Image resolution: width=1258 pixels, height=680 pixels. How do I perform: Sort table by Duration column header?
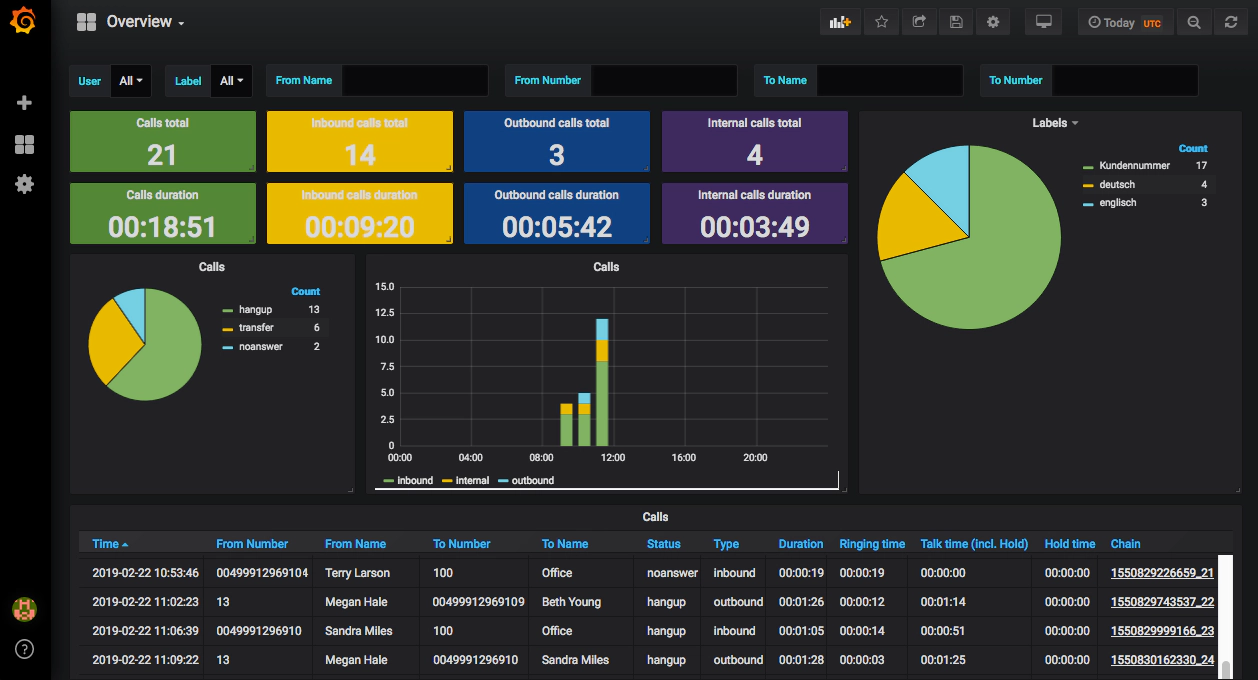pos(800,544)
